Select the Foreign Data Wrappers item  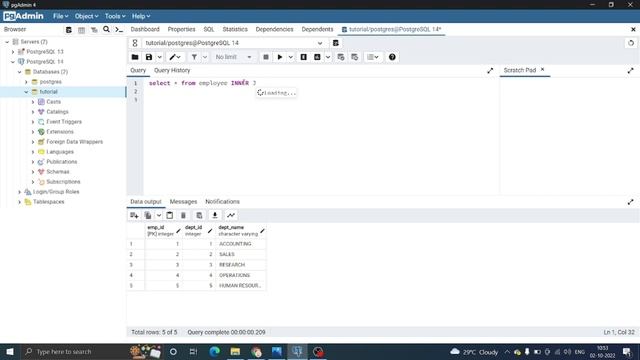pos(74,142)
